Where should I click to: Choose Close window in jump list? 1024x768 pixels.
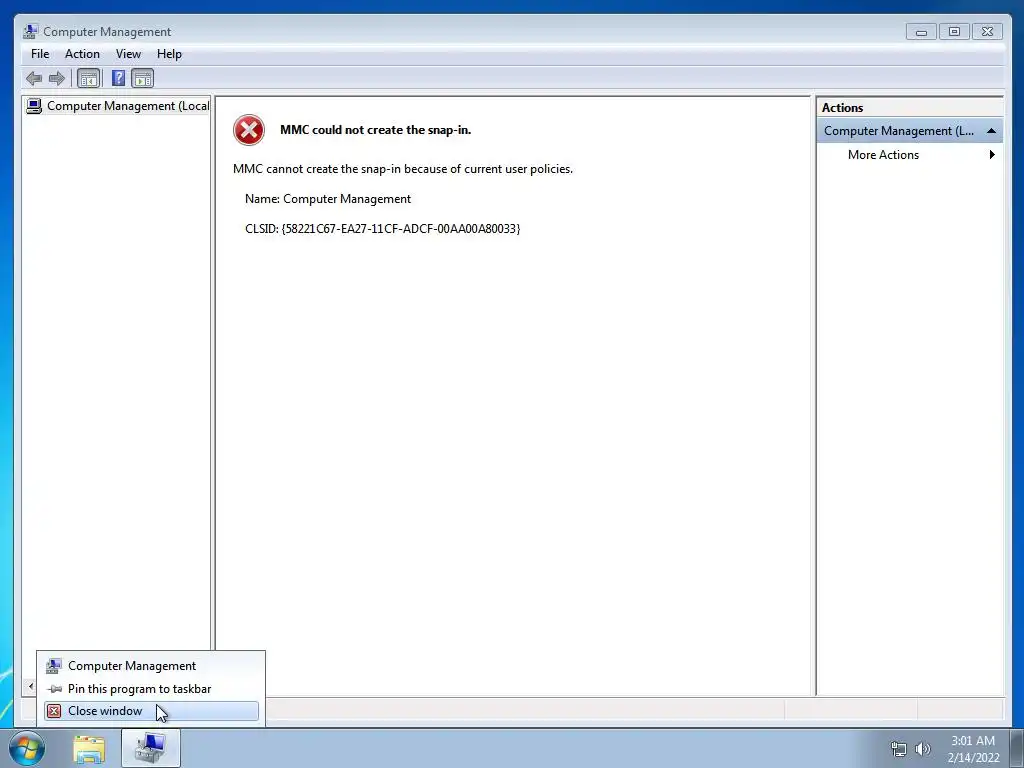pos(152,711)
